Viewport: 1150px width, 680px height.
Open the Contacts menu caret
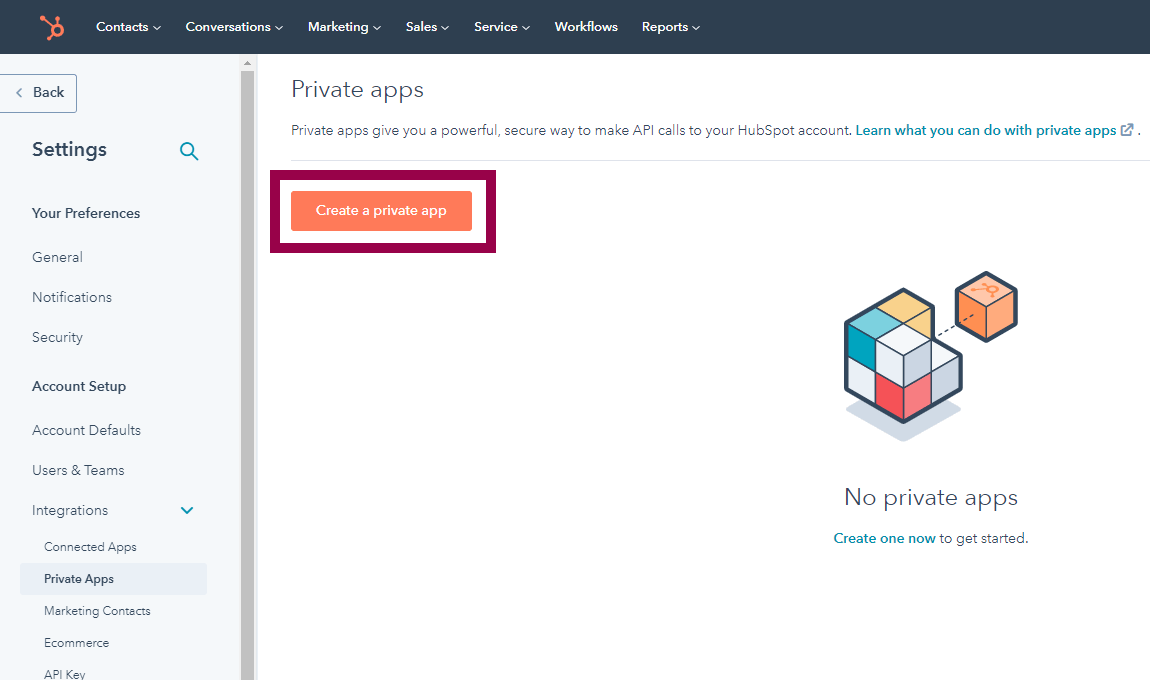click(157, 27)
